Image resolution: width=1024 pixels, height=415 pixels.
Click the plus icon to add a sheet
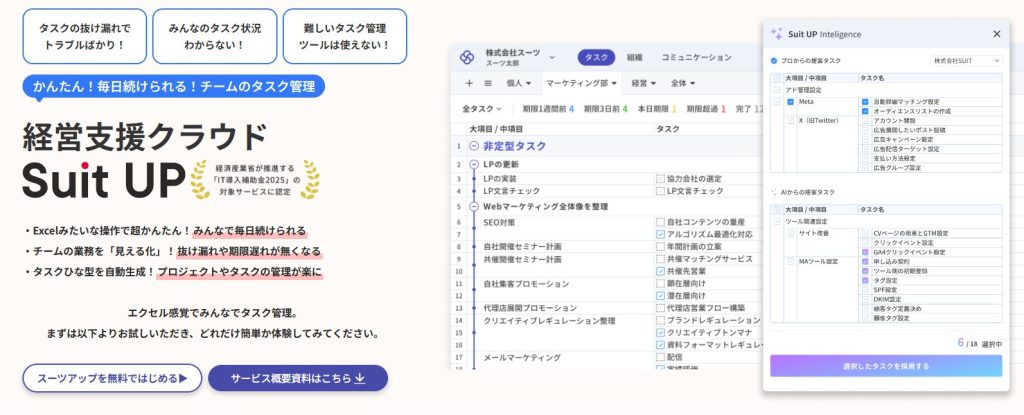coord(469,83)
